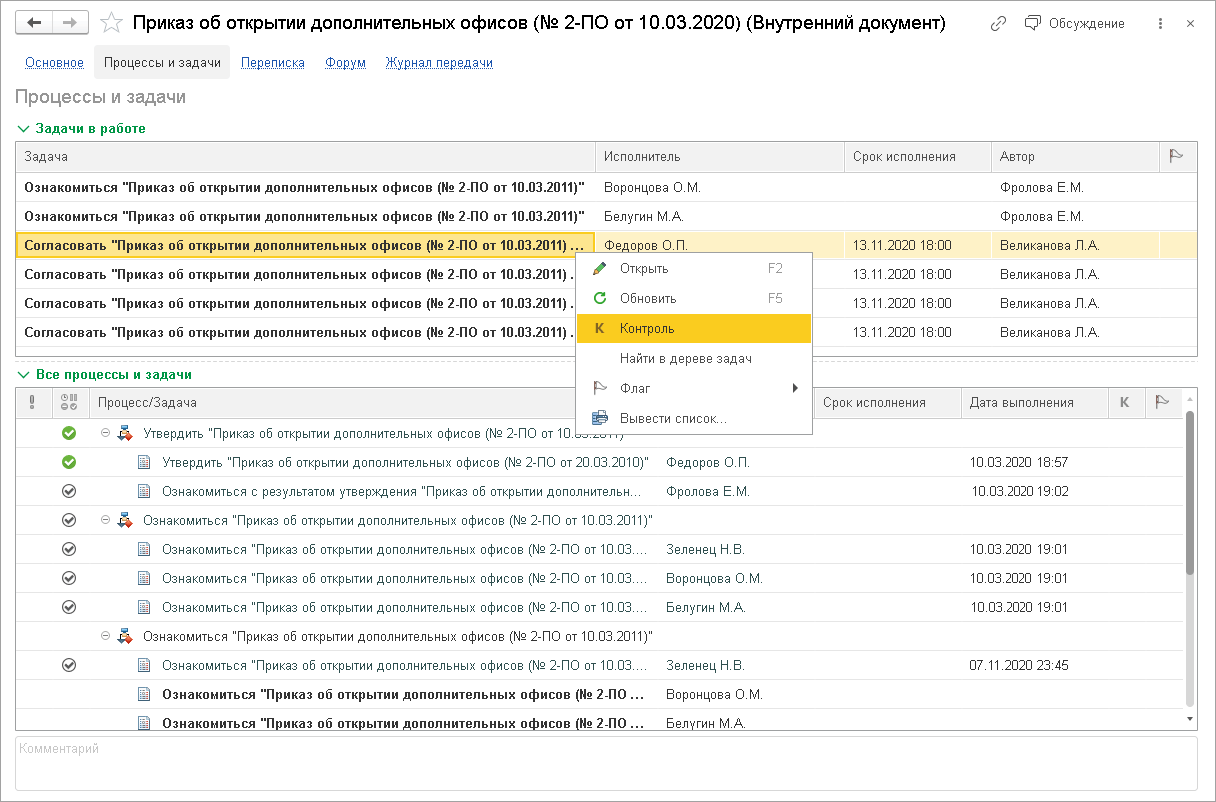This screenshot has width=1216, height=802.
Task: Click green check status of Утвердить process row
Action: [x=69, y=433]
